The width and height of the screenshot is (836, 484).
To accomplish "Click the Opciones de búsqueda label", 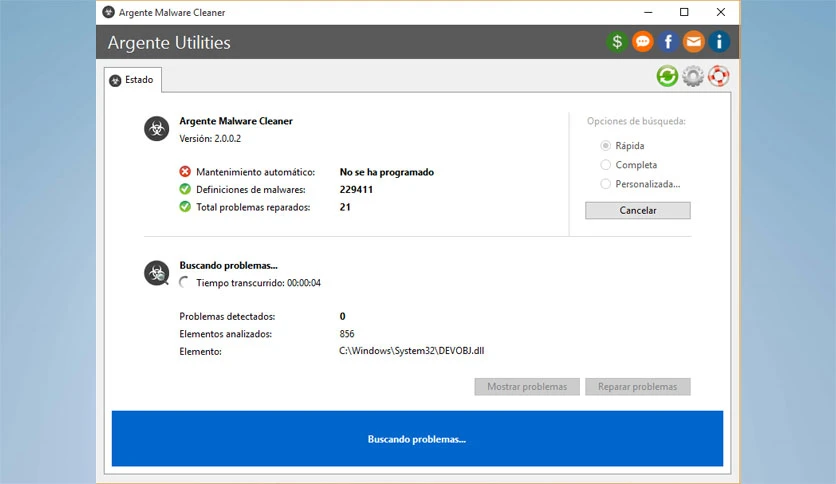I will (636, 121).
